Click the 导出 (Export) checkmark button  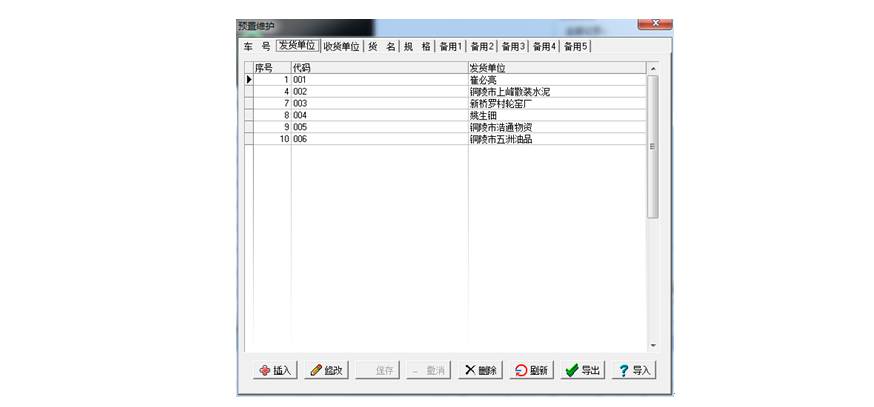(581, 370)
